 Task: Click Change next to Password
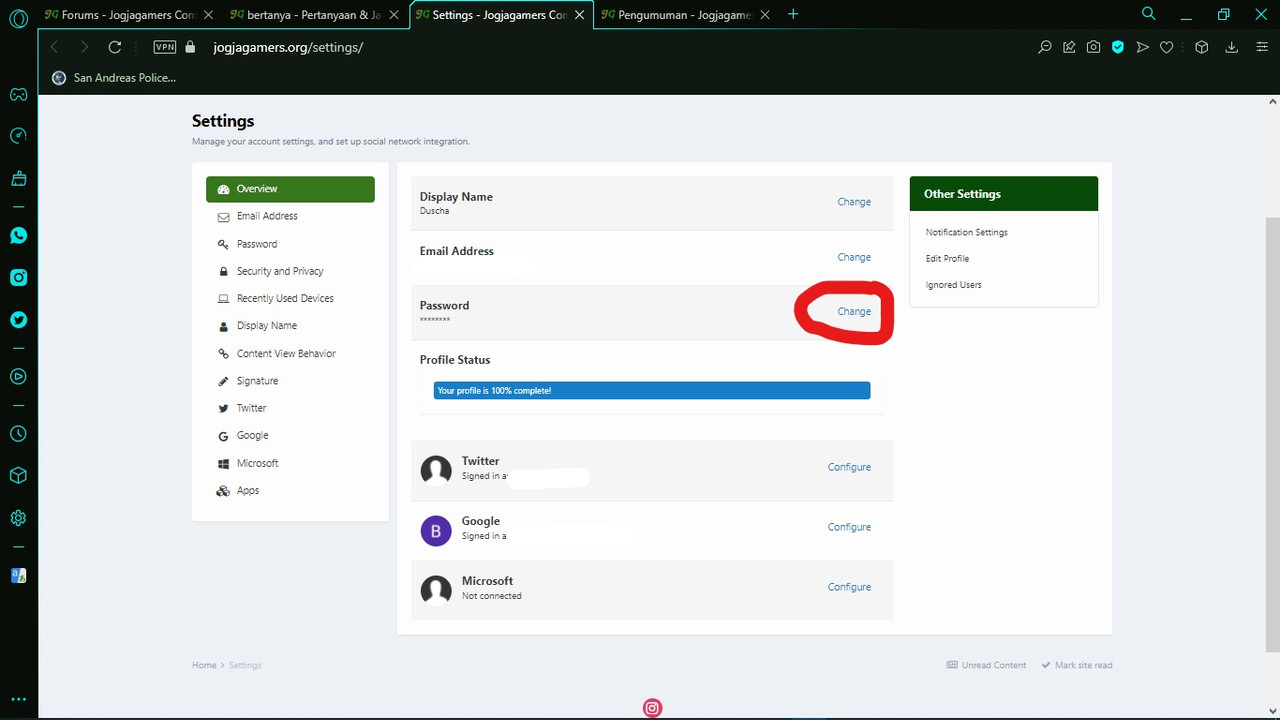[854, 311]
